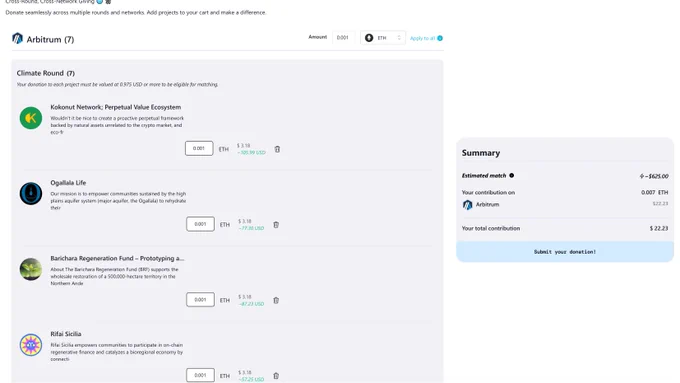Click the Estimated match info icon
The image size is (680, 383).
pos(512,175)
